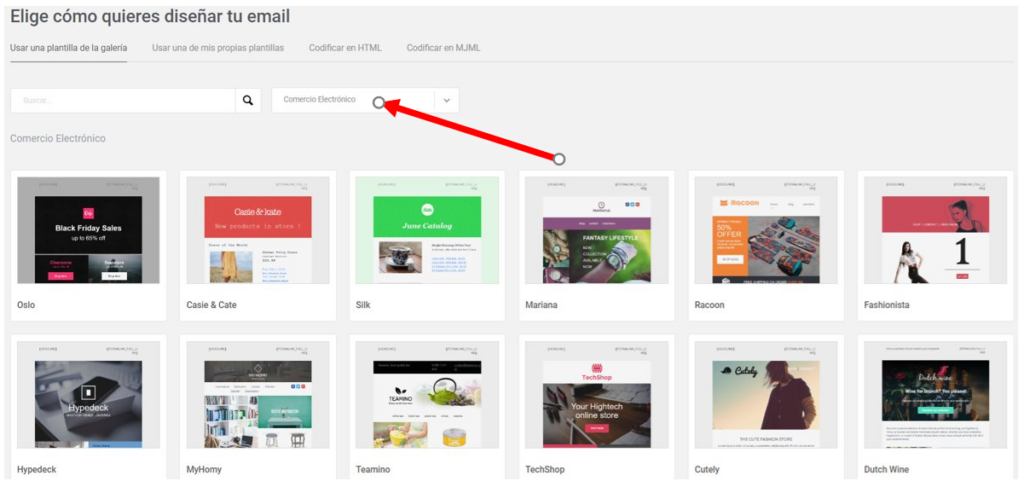Open the Mariana template preview
The height and width of the screenshot is (487, 1024).
coord(597,230)
